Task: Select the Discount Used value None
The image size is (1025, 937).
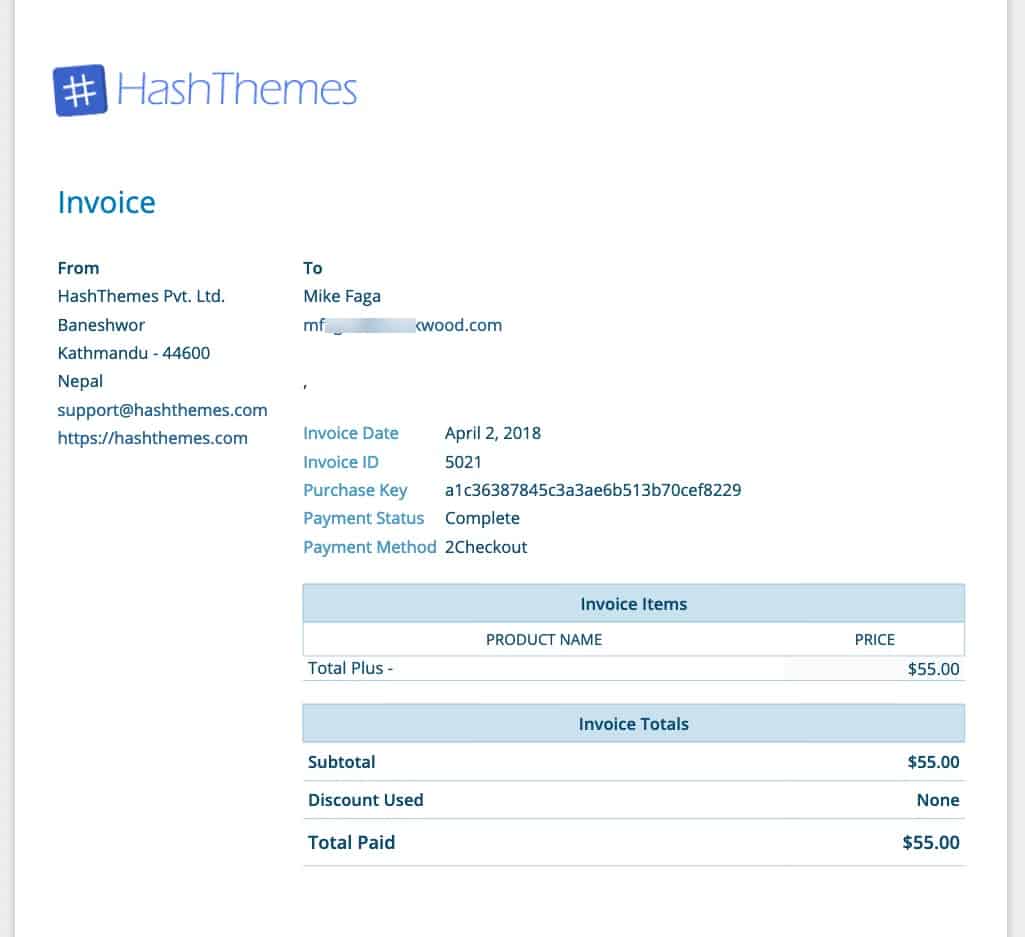Action: 938,800
